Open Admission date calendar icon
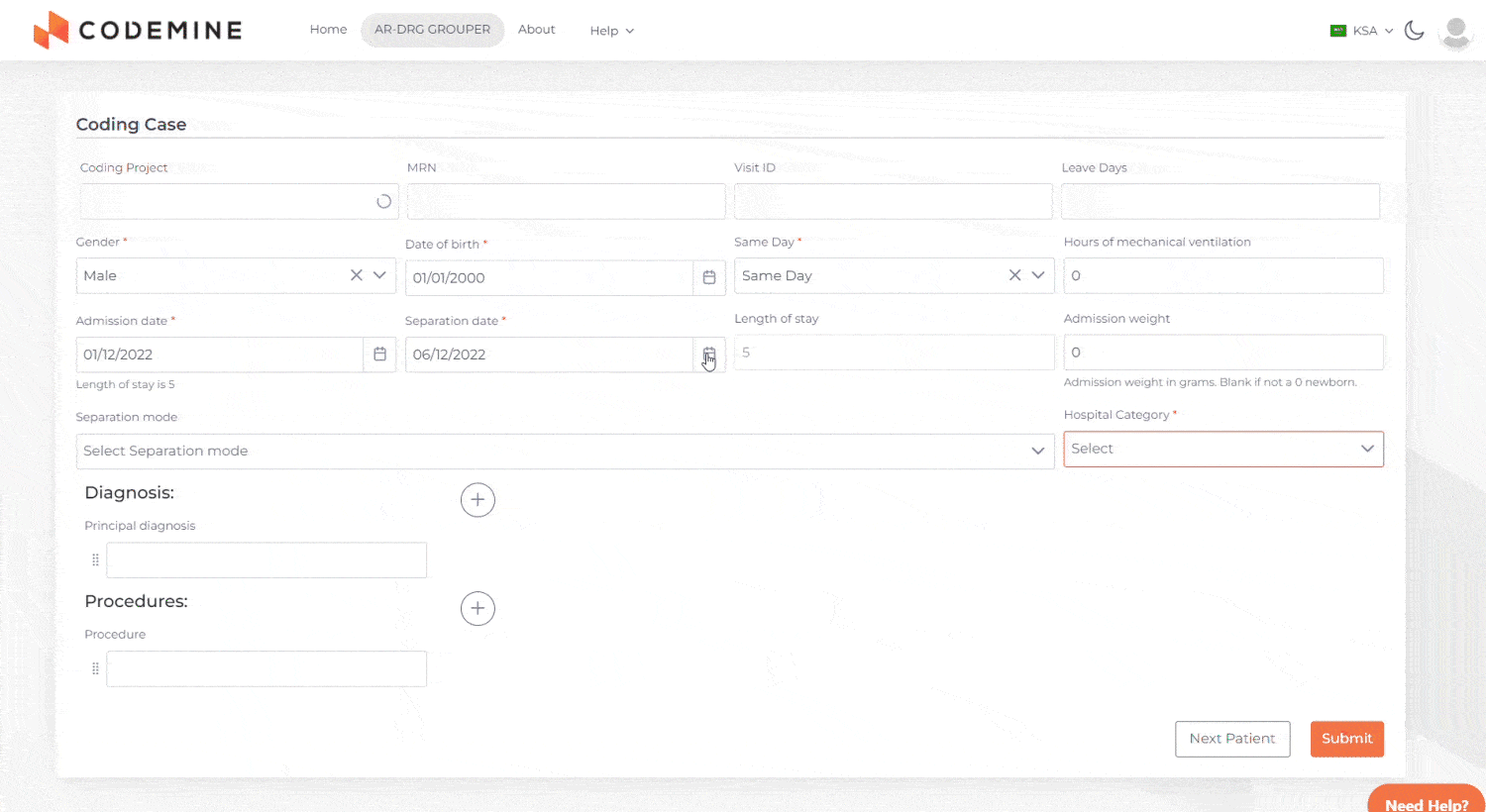 [x=379, y=355]
